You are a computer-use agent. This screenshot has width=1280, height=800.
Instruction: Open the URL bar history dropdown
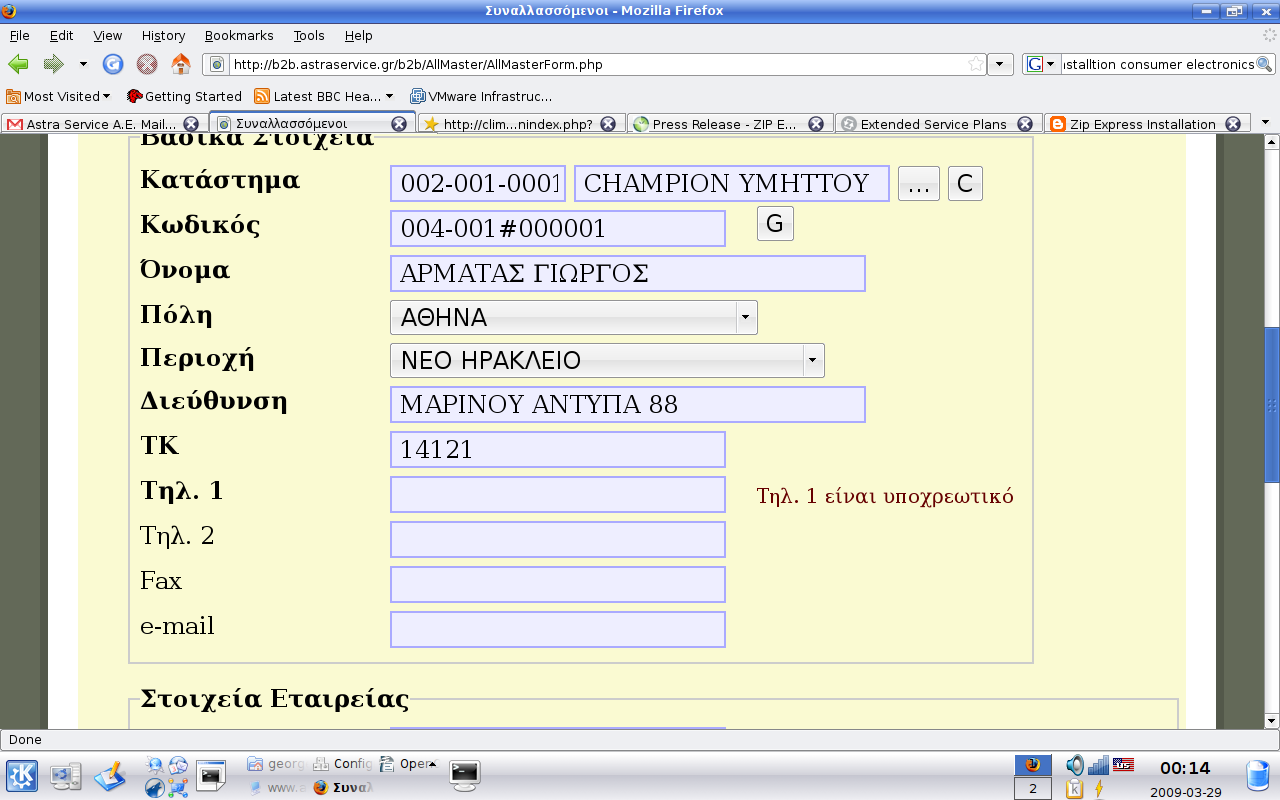point(1000,64)
